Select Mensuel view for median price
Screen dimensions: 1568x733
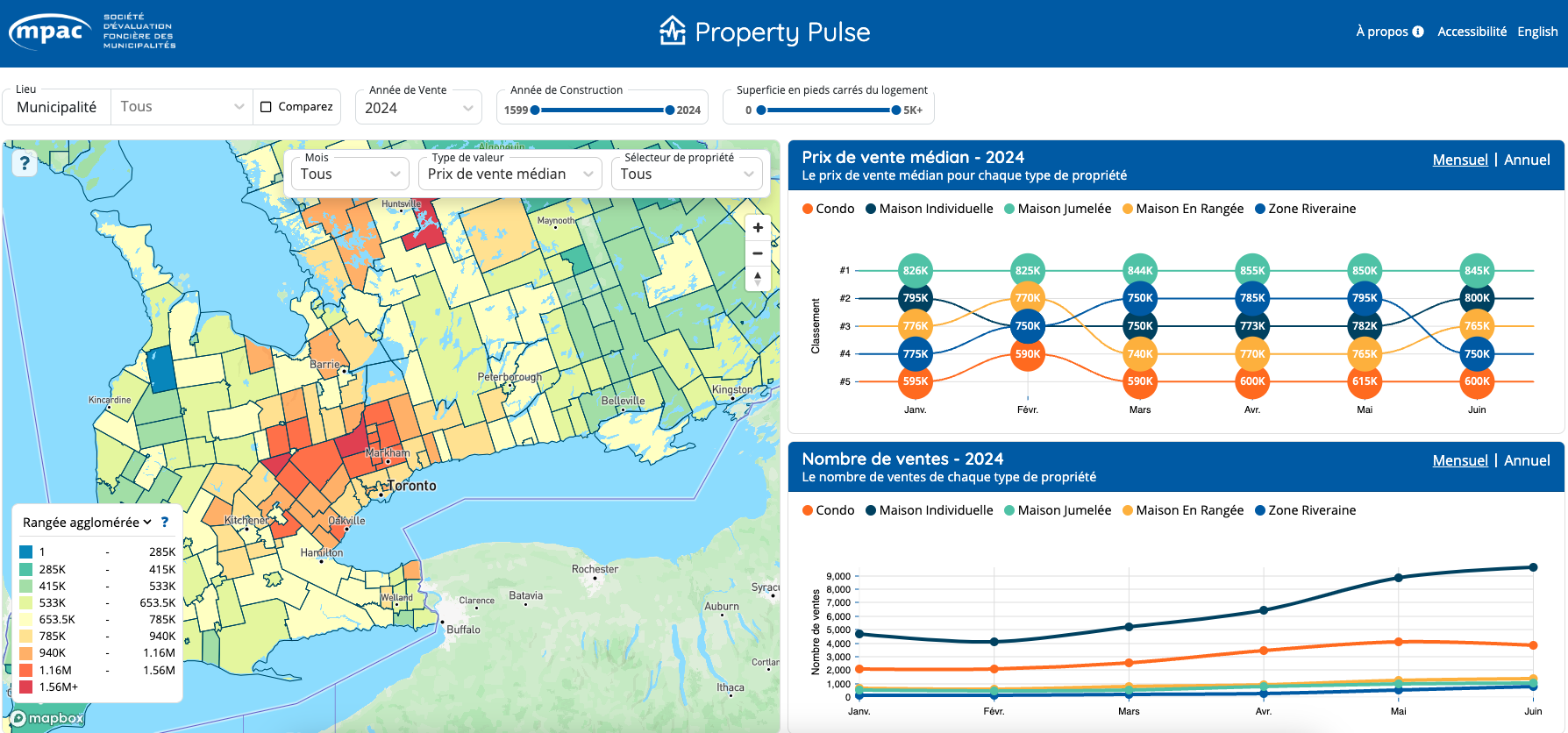click(x=1460, y=160)
